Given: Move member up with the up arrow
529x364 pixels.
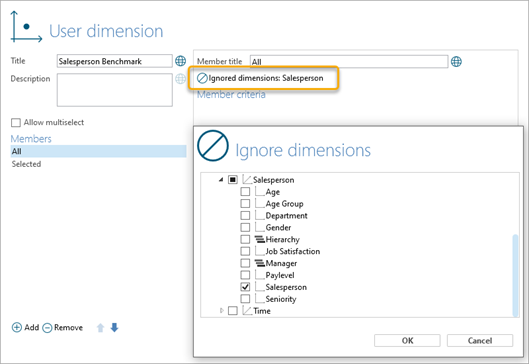Looking at the screenshot, I should [x=100, y=328].
